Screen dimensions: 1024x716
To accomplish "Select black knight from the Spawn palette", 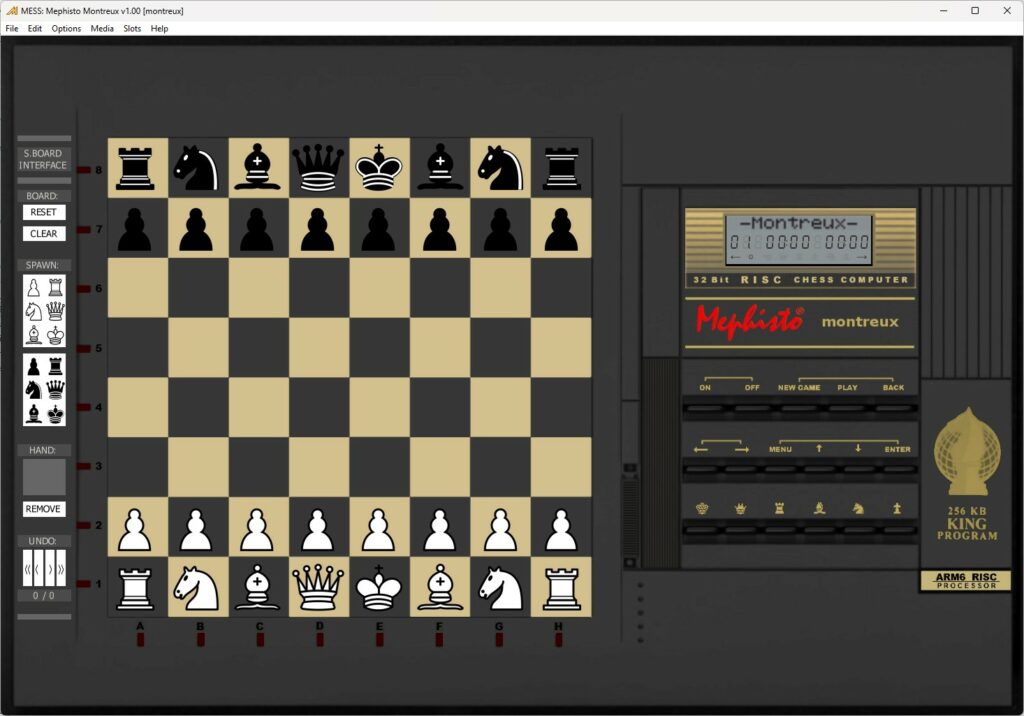I will coord(34,389).
